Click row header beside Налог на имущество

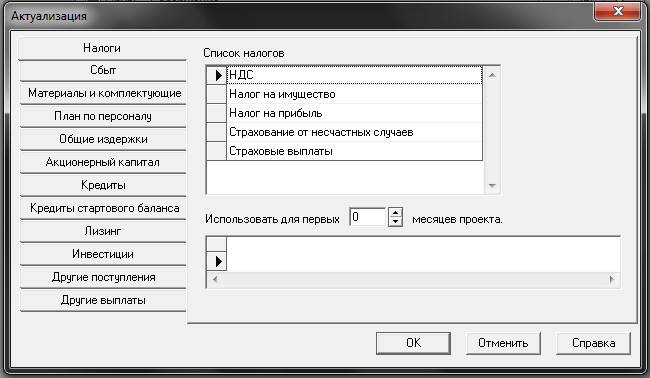tap(216, 94)
